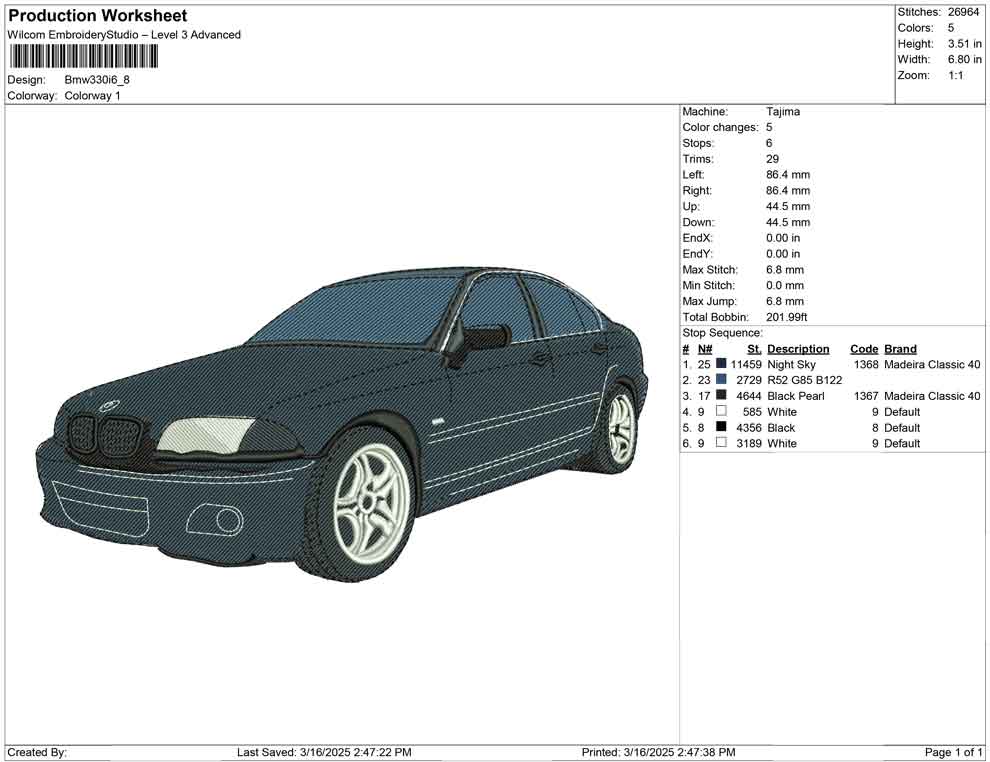Click the kidney grille on the car
Image resolution: width=990 pixels, height=762 pixels.
pos(107,436)
